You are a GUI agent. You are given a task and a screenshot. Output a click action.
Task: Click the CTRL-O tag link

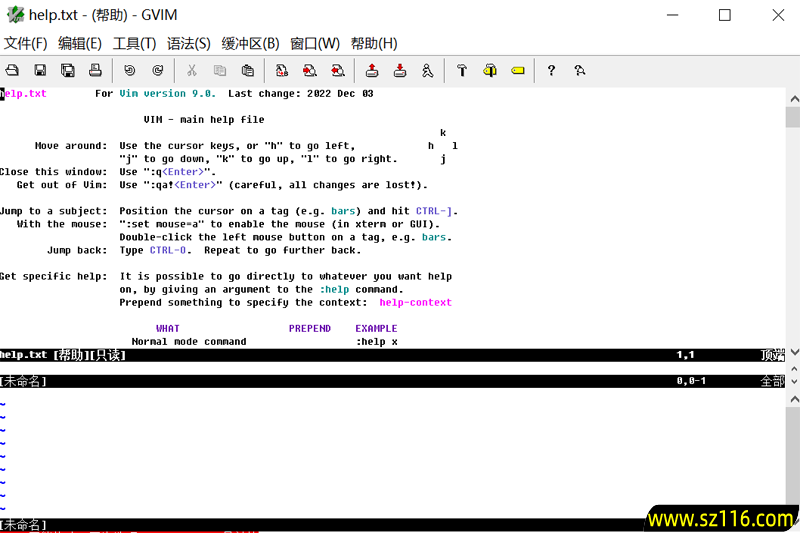168,250
